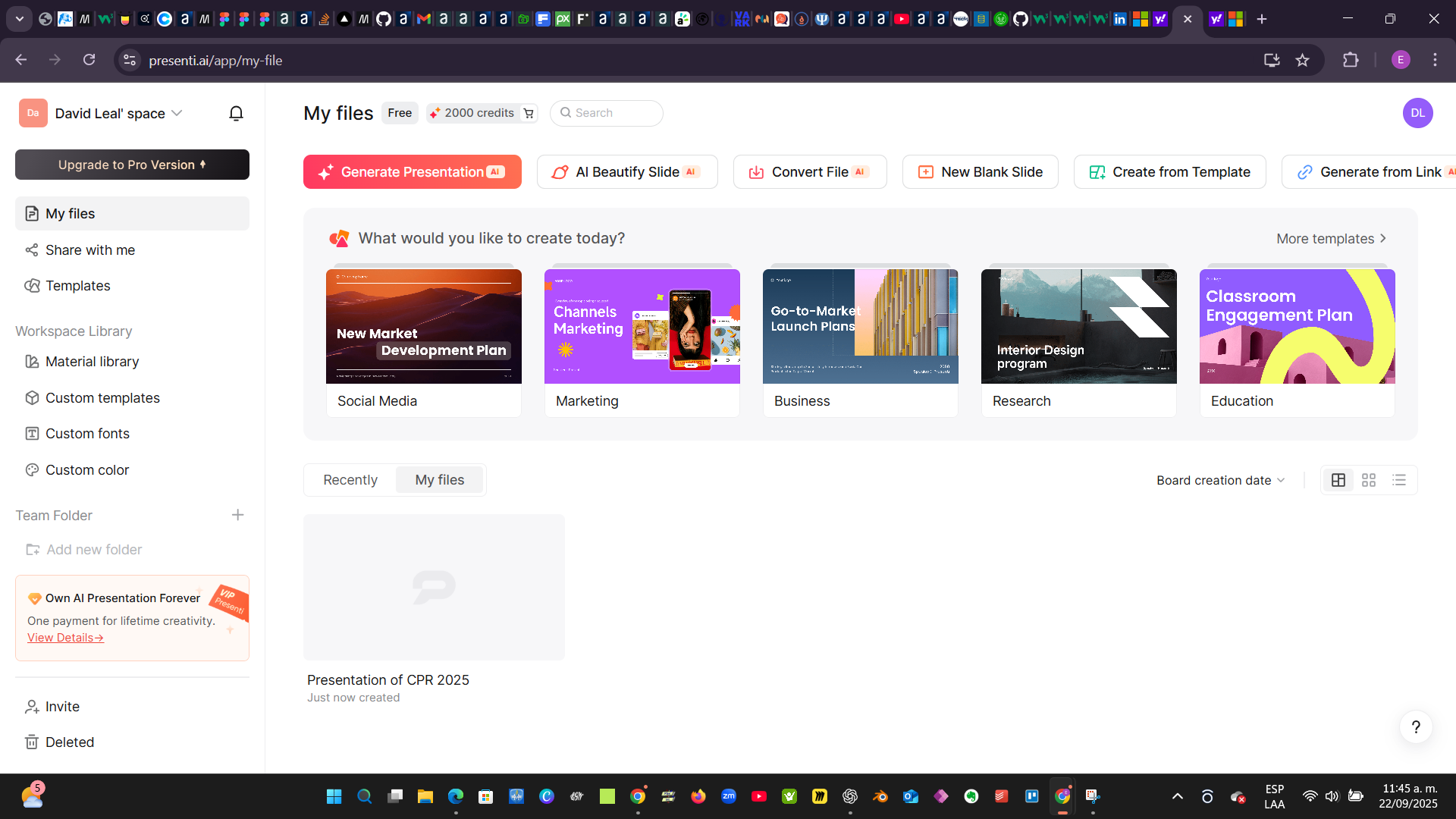The height and width of the screenshot is (819, 1456).
Task: Expand David Leal' space workspace dropdown
Action: click(x=177, y=113)
